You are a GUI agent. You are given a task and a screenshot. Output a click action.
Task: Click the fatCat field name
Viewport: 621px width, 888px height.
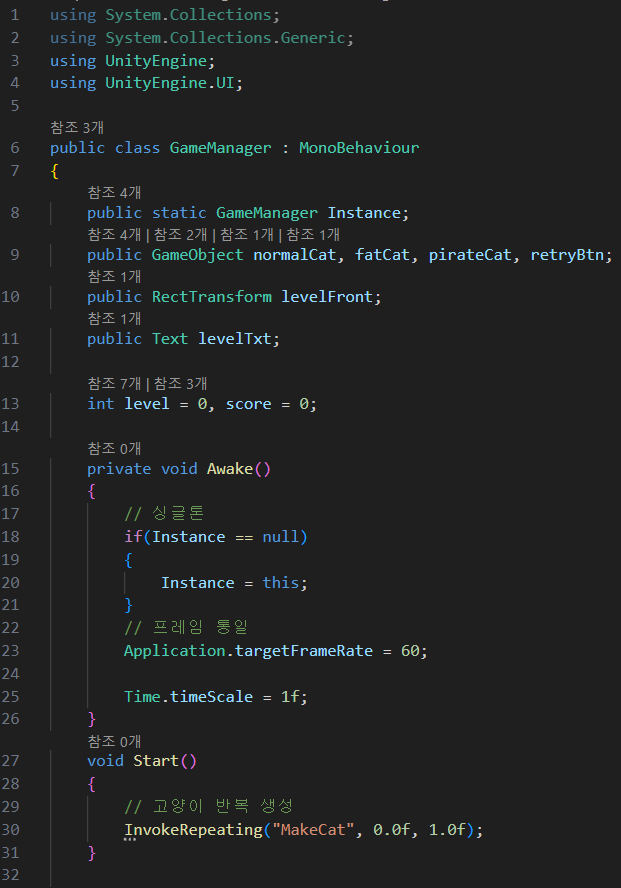[382, 255]
